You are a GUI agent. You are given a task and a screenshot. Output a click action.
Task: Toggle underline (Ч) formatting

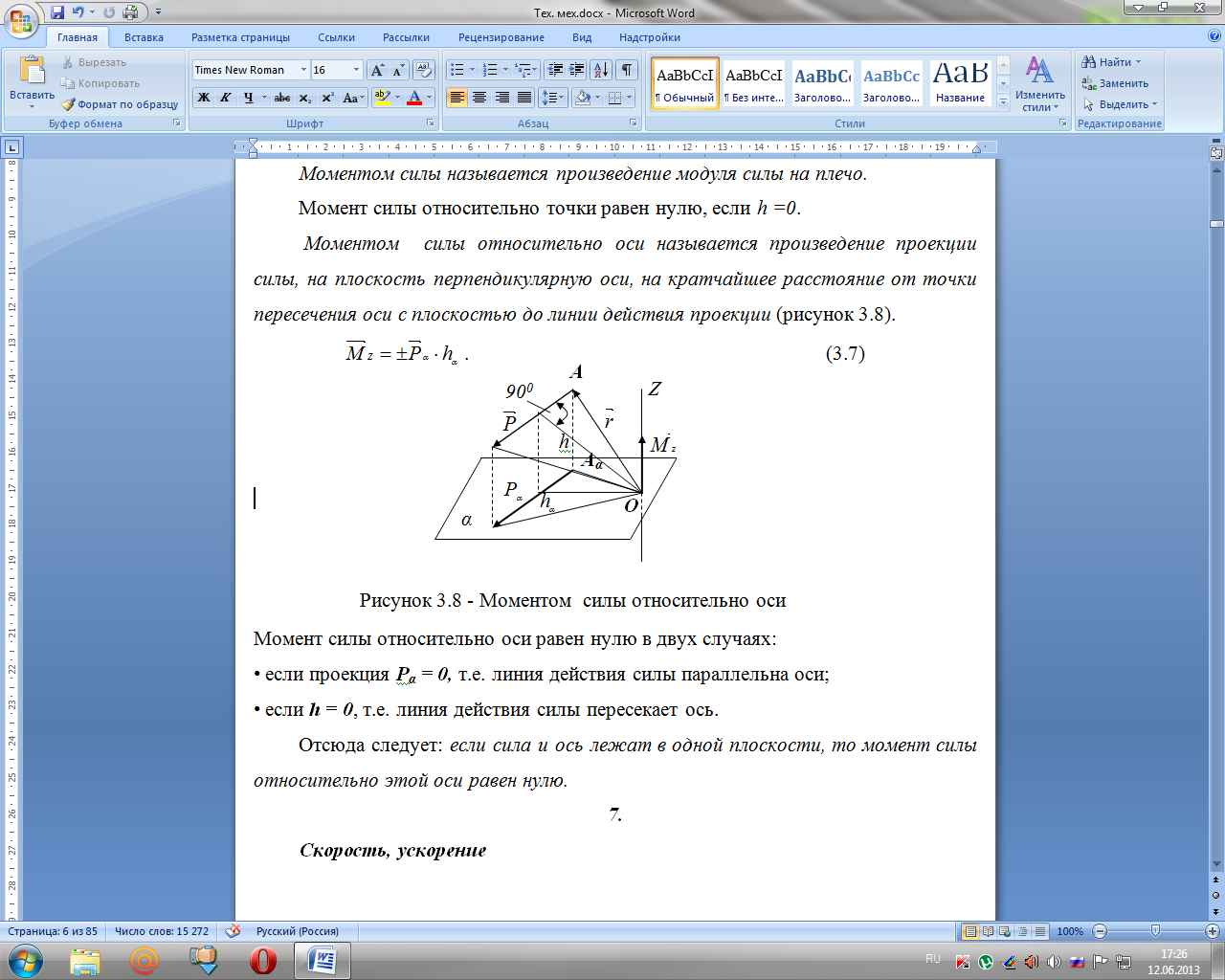tap(248, 98)
